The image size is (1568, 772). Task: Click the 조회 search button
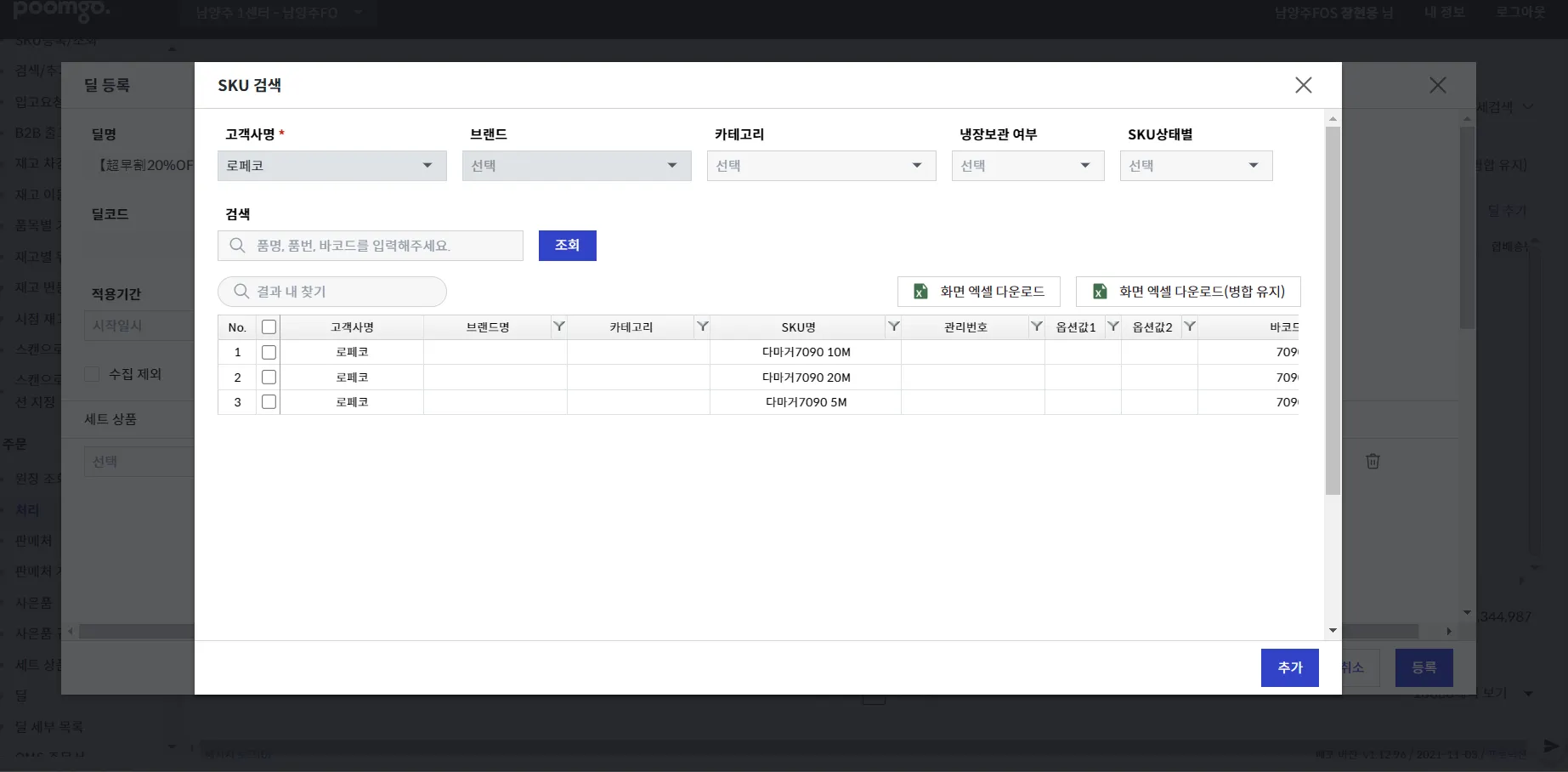click(568, 246)
